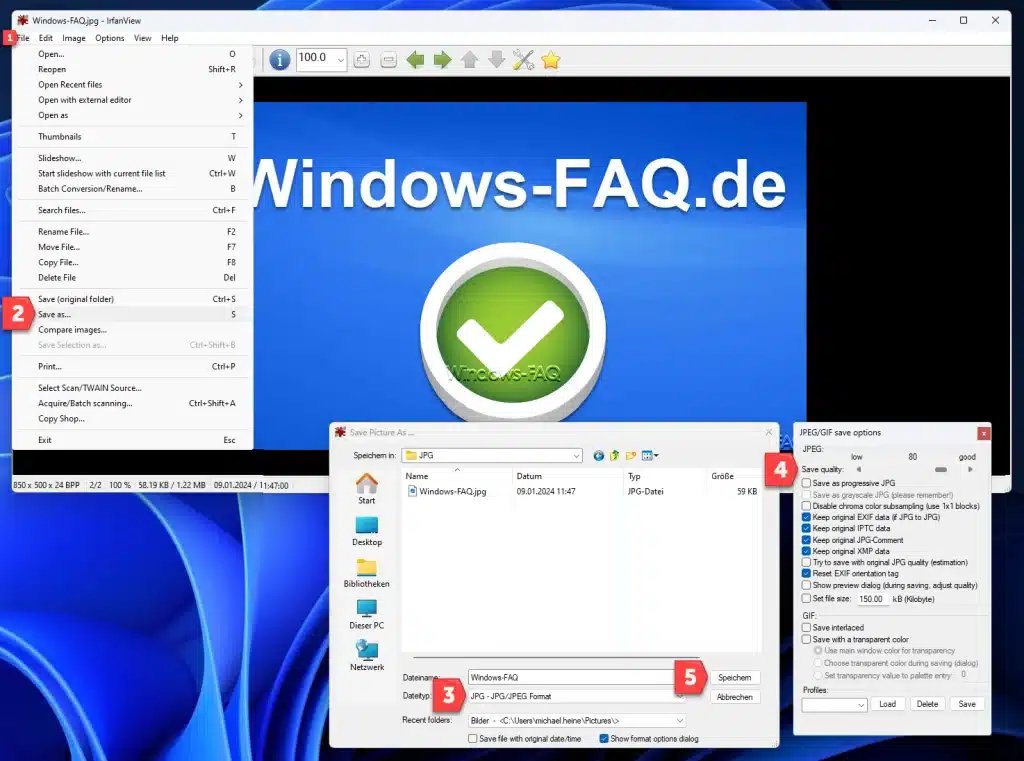Image resolution: width=1024 pixels, height=761 pixels.
Task: Open IrfanView settings wrench icon
Action: [523, 60]
